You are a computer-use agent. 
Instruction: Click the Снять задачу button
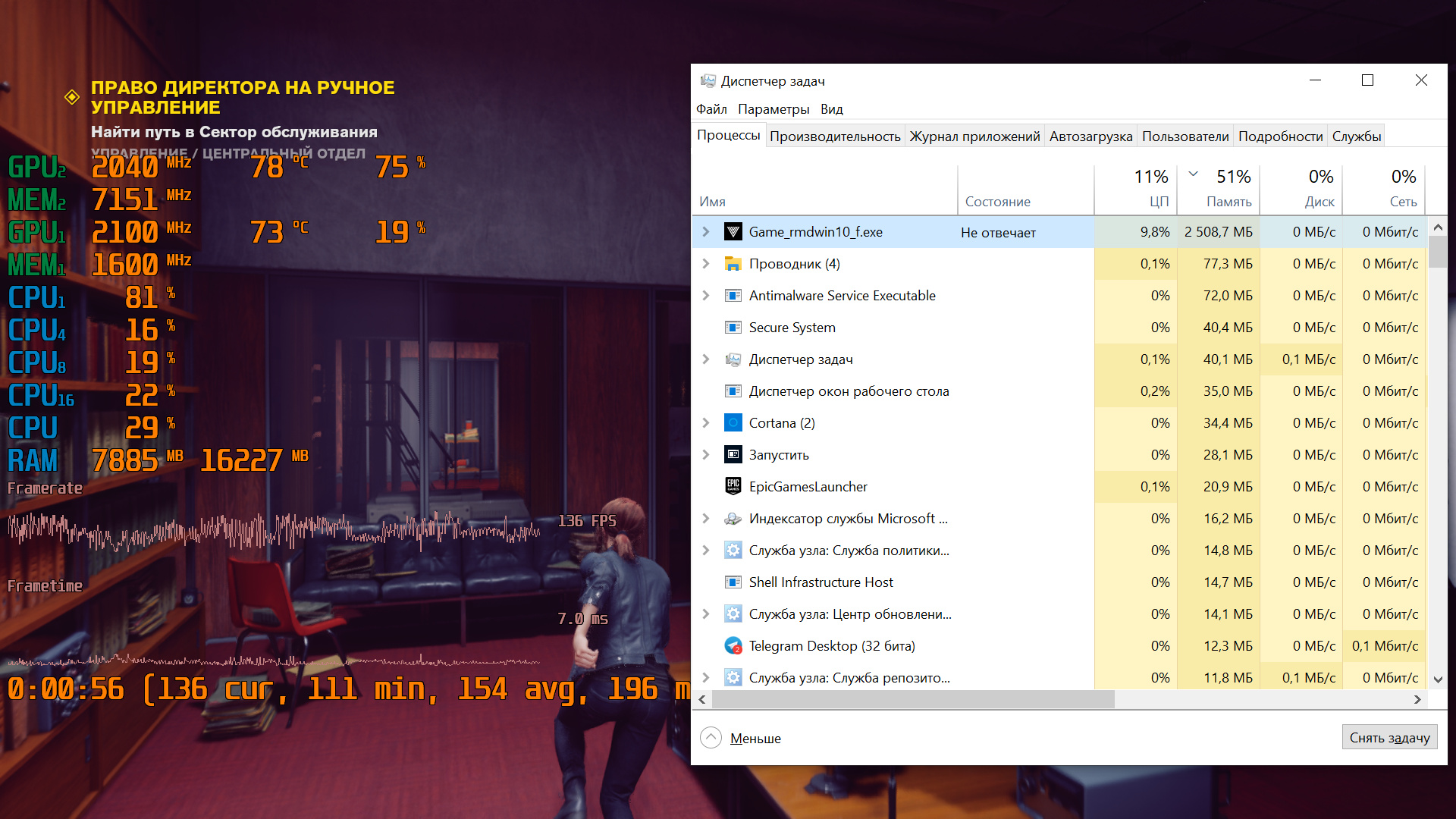(x=1389, y=738)
